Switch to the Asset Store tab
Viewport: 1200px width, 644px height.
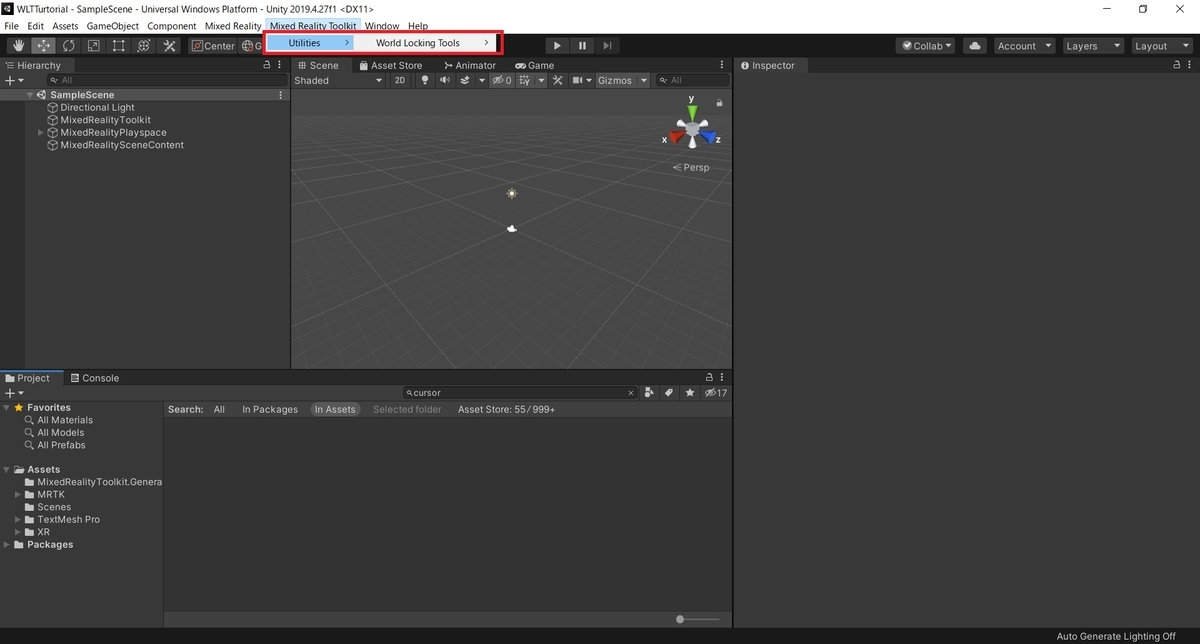click(390, 65)
